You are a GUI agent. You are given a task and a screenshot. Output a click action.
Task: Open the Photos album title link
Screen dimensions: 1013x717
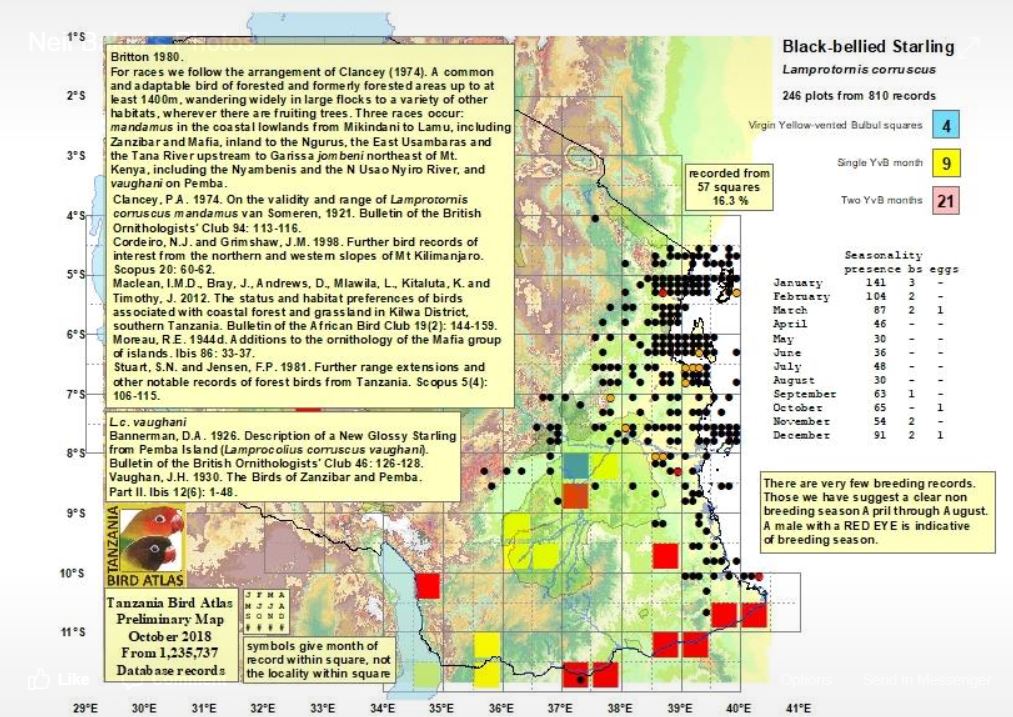tap(215, 42)
